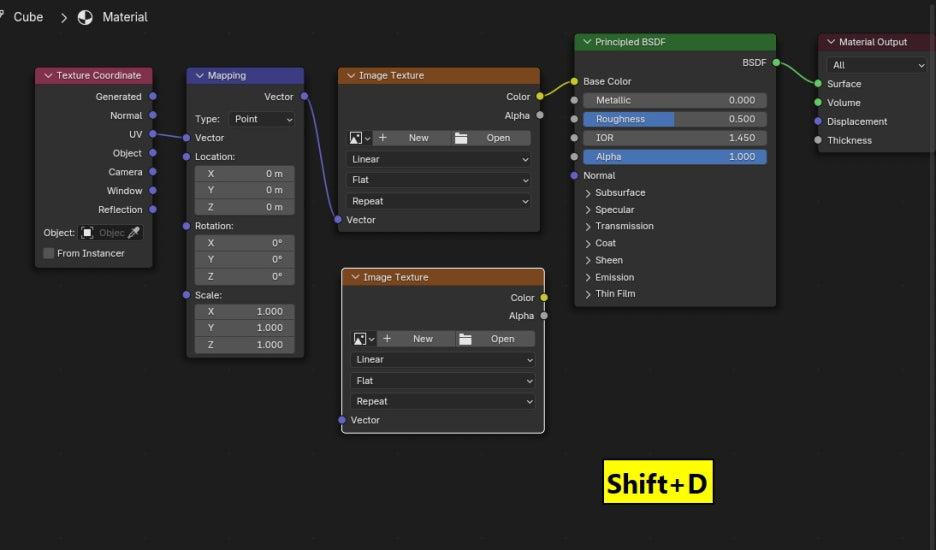This screenshot has height=550, width=936.
Task: Click the eyedropper icon beside Object field
Action: click(134, 232)
